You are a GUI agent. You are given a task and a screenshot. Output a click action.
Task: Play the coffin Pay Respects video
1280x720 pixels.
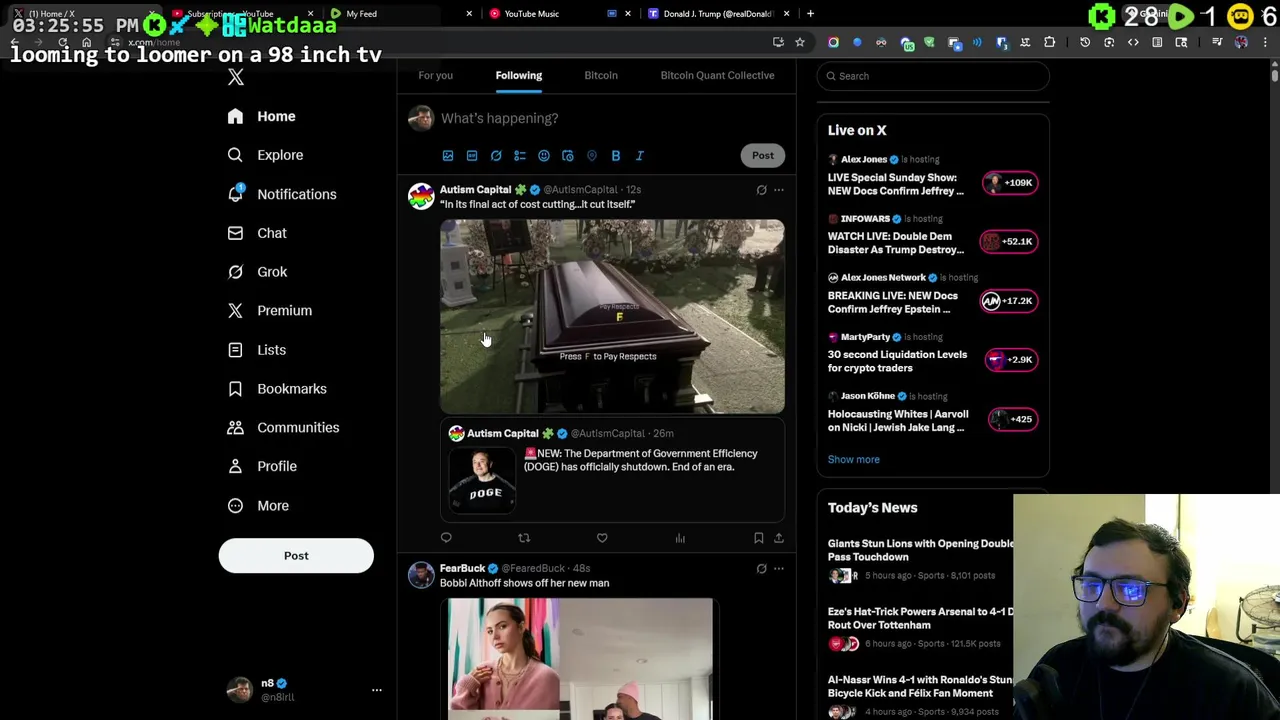pyautogui.click(x=612, y=316)
